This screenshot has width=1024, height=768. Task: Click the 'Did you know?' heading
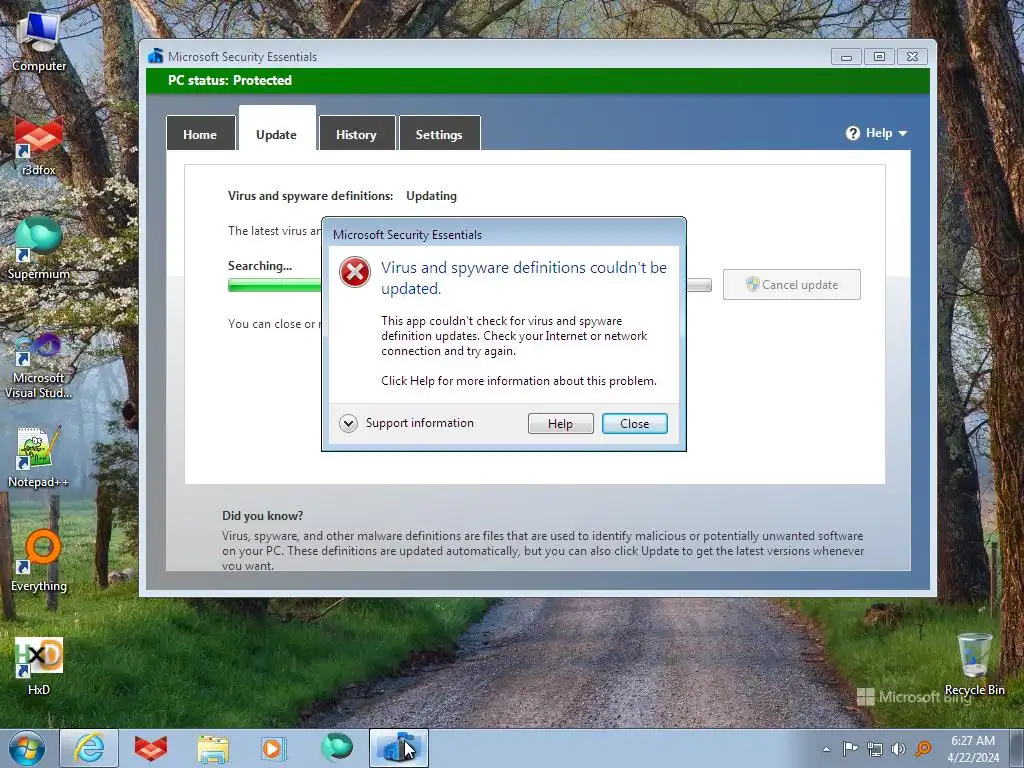pos(263,516)
